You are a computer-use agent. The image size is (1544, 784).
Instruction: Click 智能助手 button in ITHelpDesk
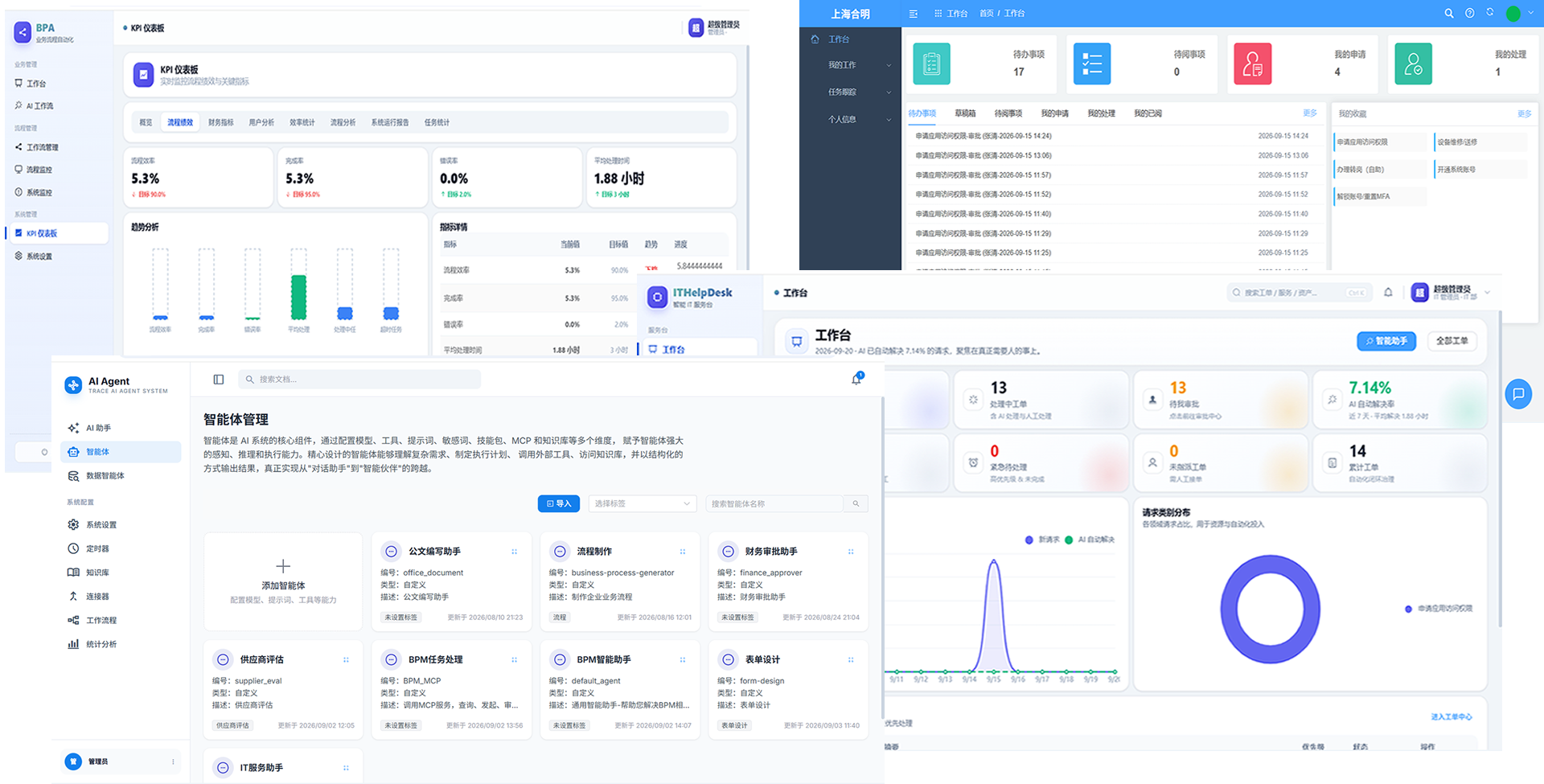(1386, 341)
